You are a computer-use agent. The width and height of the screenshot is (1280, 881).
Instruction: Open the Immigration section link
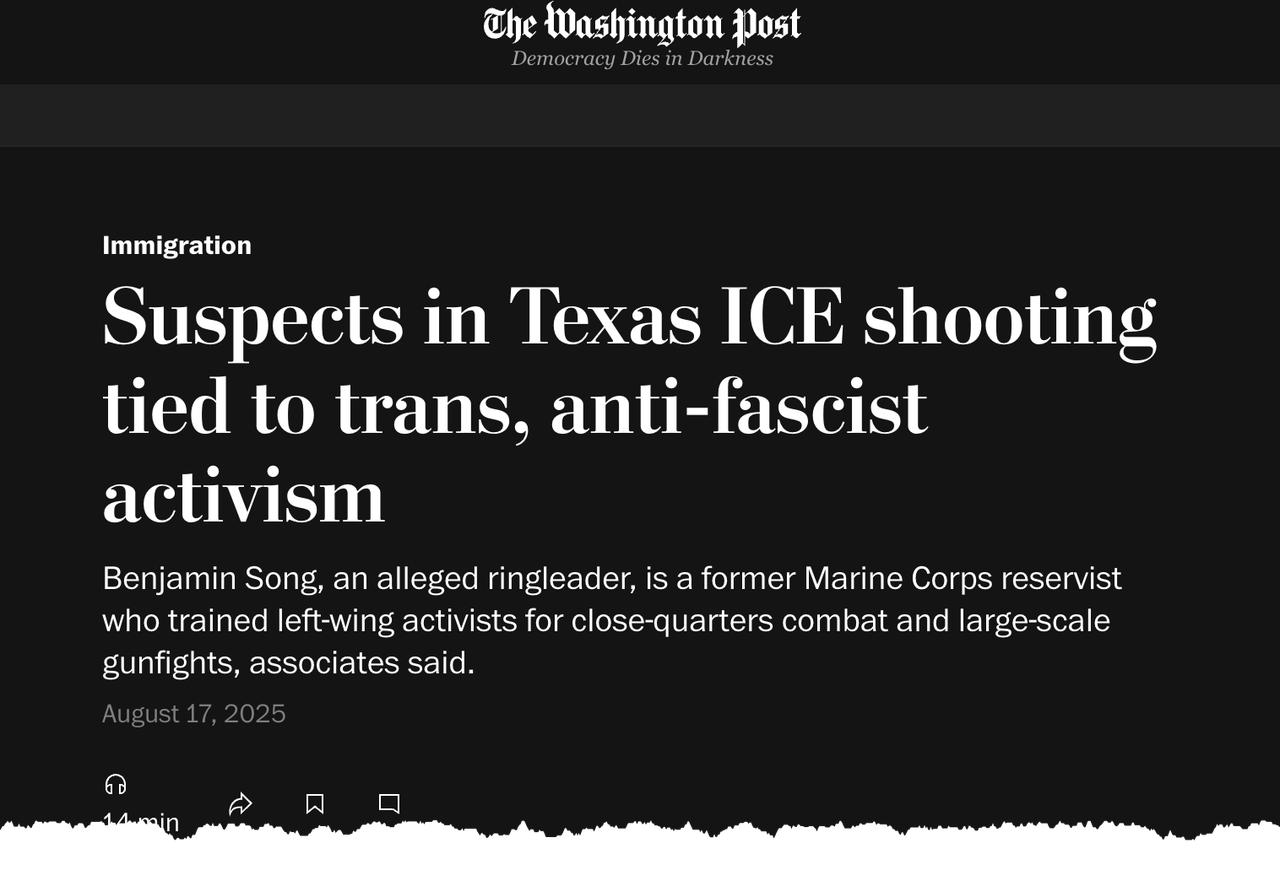point(177,245)
